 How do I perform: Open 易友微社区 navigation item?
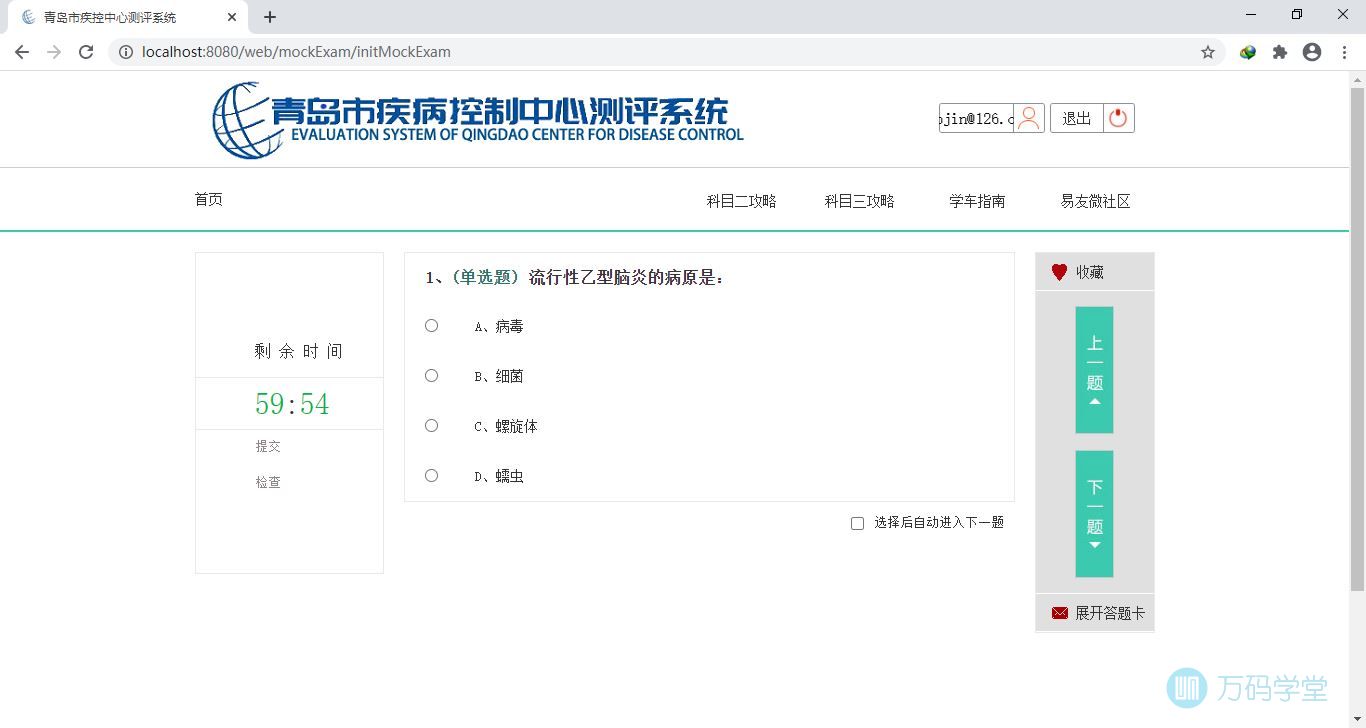[1095, 201]
